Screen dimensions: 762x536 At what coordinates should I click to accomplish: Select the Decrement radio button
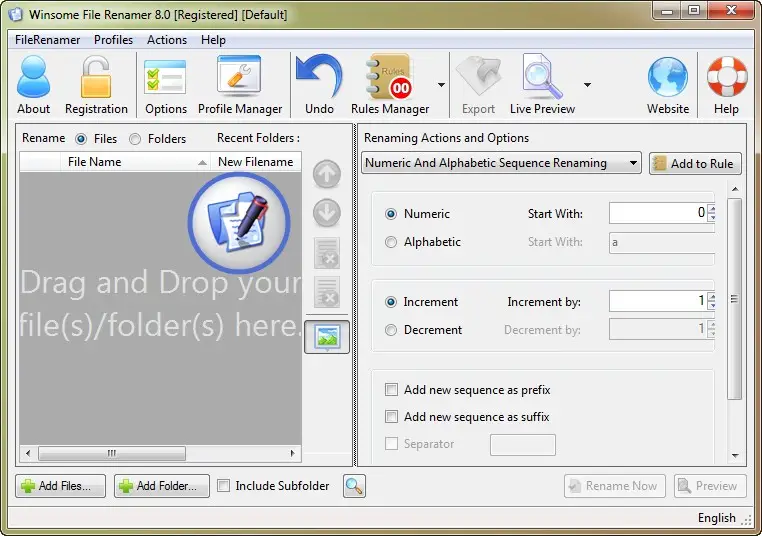point(391,330)
